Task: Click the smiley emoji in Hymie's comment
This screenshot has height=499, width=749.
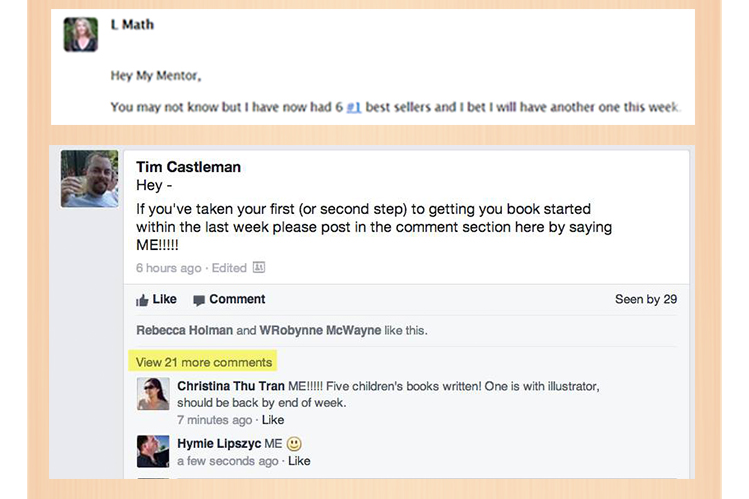Action: coord(294,443)
